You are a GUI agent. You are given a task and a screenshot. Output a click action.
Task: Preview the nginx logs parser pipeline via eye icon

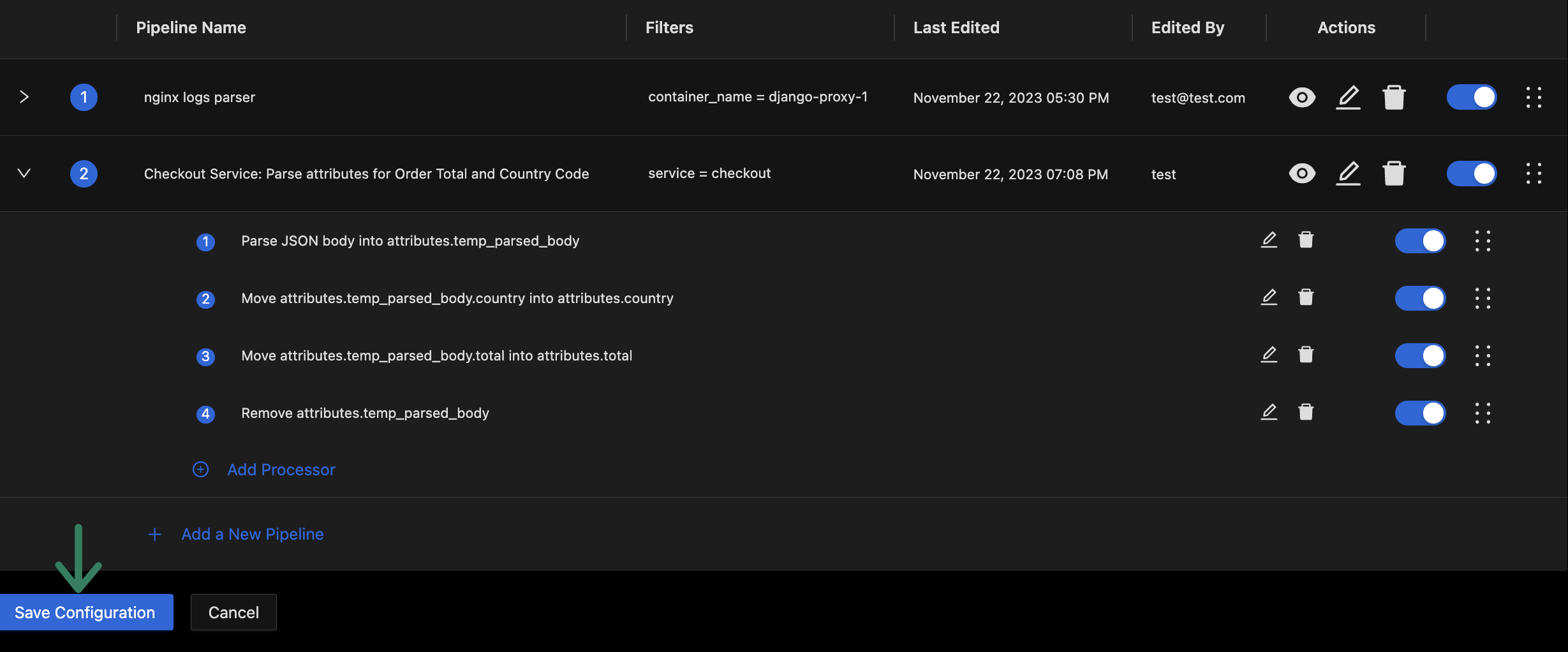(x=1302, y=98)
